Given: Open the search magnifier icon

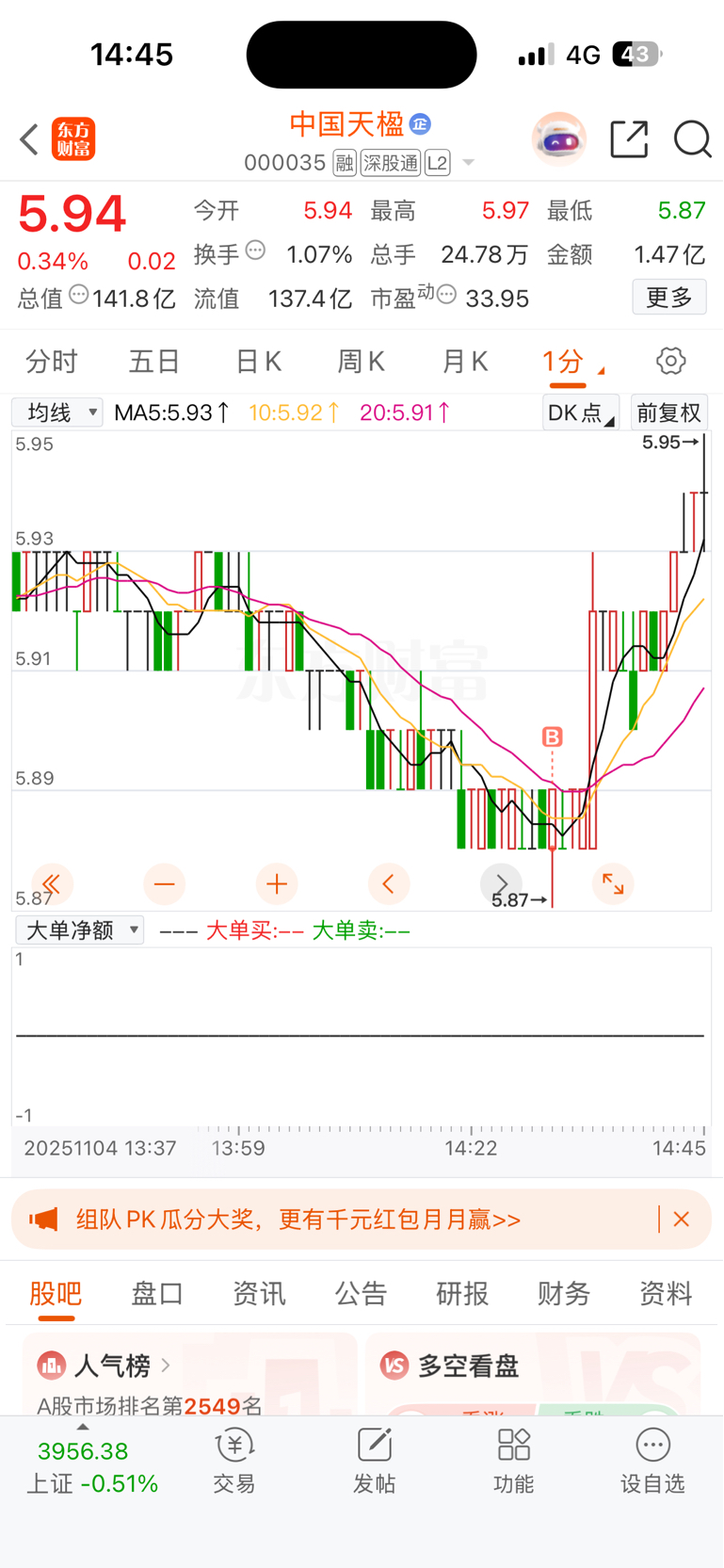Looking at the screenshot, I should [x=693, y=139].
